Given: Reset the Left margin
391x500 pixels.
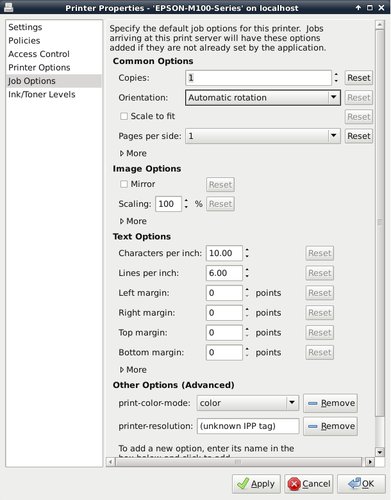Looking at the screenshot, I should pyautogui.click(x=320, y=293).
